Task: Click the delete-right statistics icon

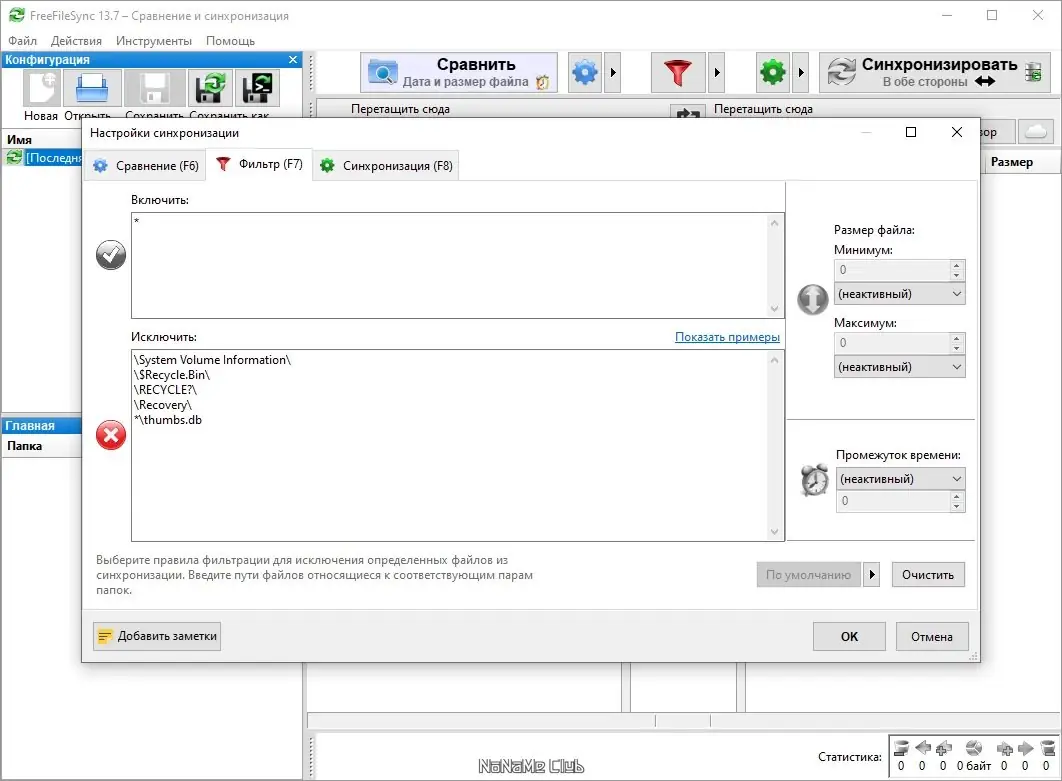Action: point(1047,748)
